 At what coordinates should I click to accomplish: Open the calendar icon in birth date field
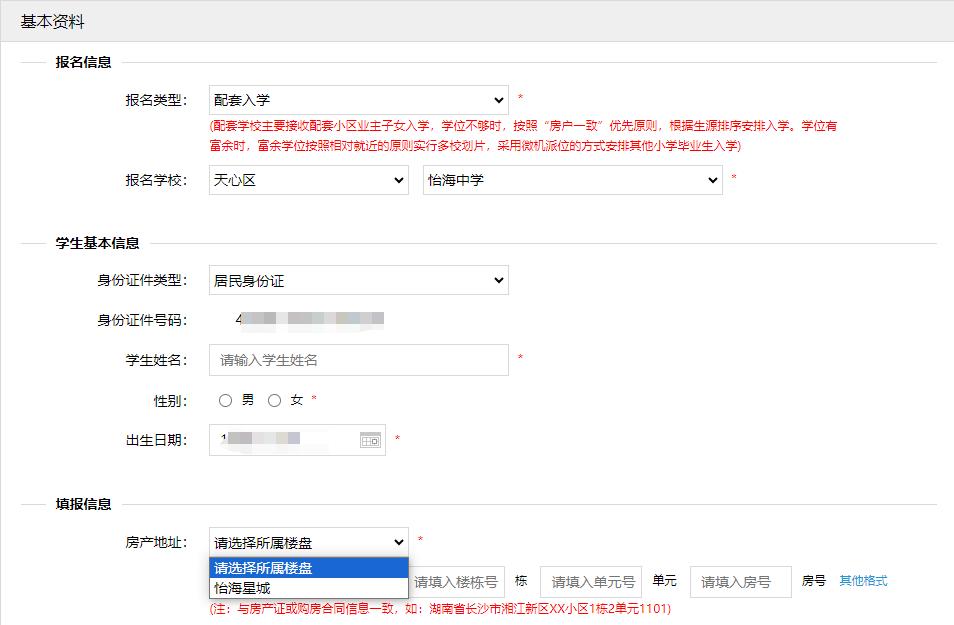tap(370, 440)
